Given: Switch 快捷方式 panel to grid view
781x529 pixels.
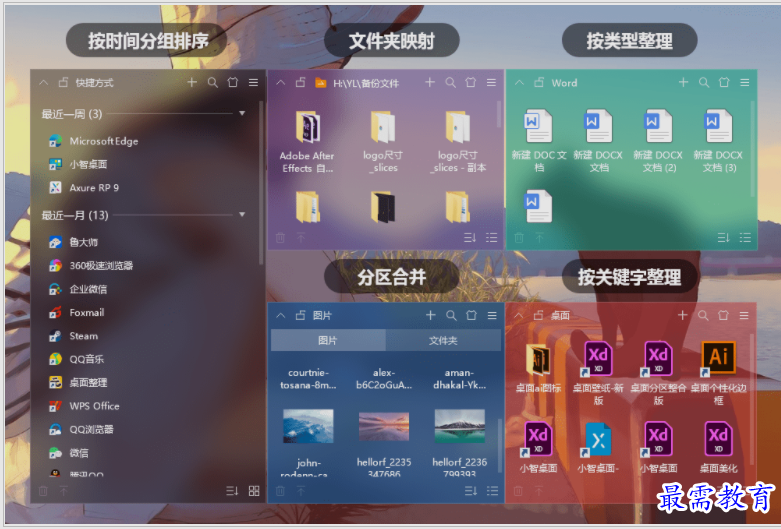Looking at the screenshot, I should tap(254, 491).
